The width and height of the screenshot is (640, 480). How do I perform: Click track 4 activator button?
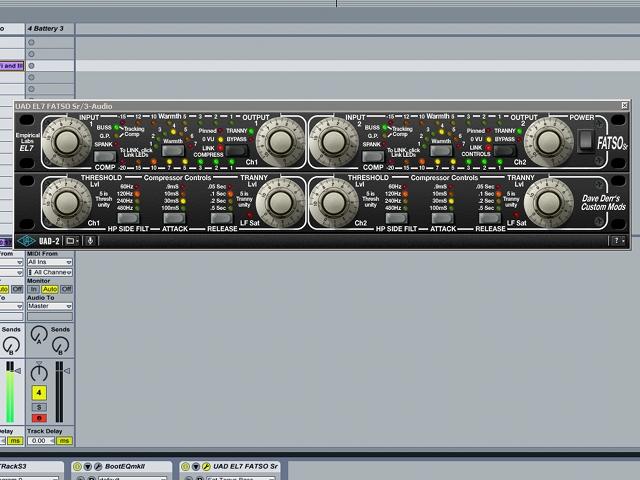coord(39,393)
